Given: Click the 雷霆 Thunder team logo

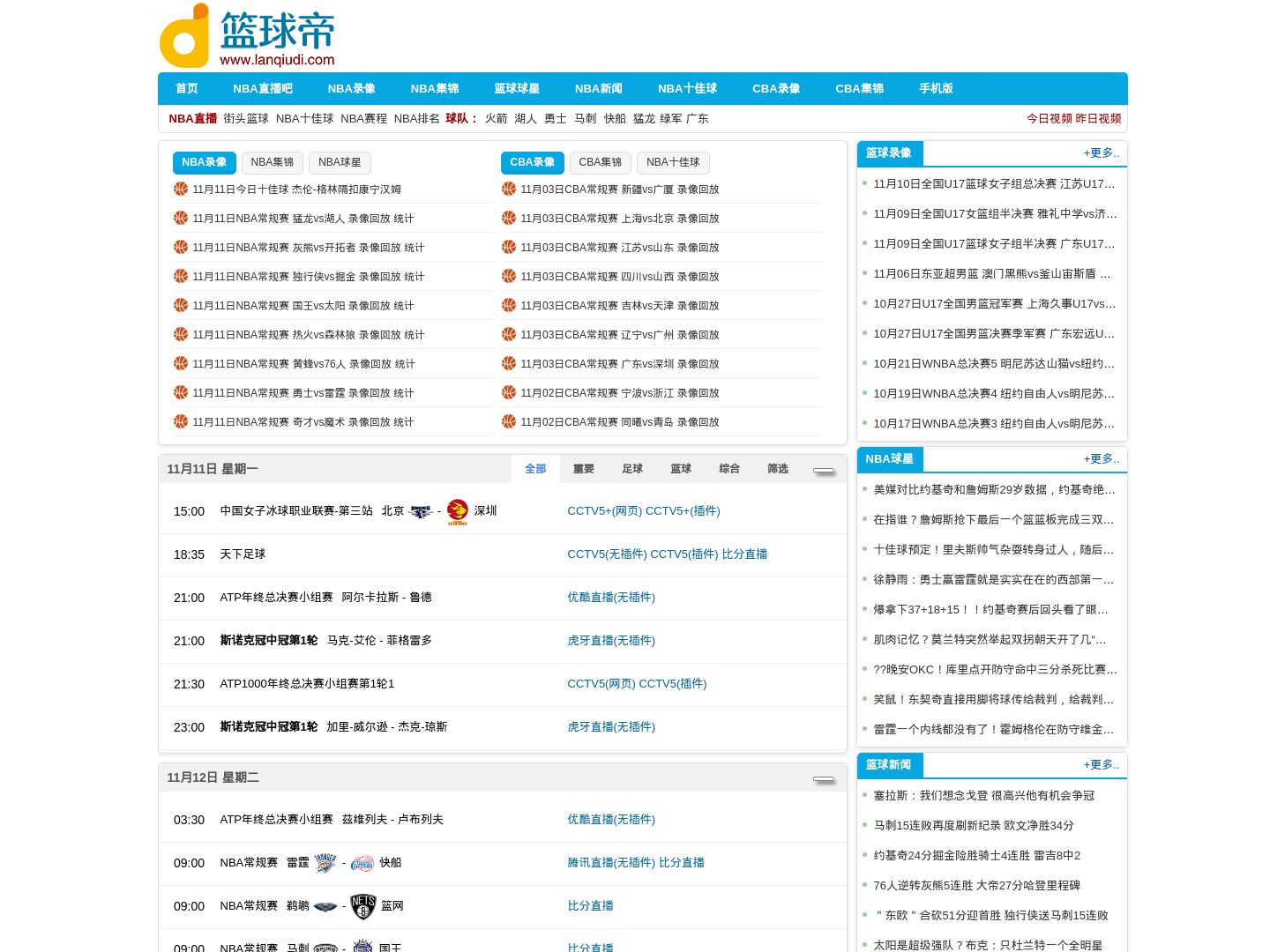Looking at the screenshot, I should (325, 863).
